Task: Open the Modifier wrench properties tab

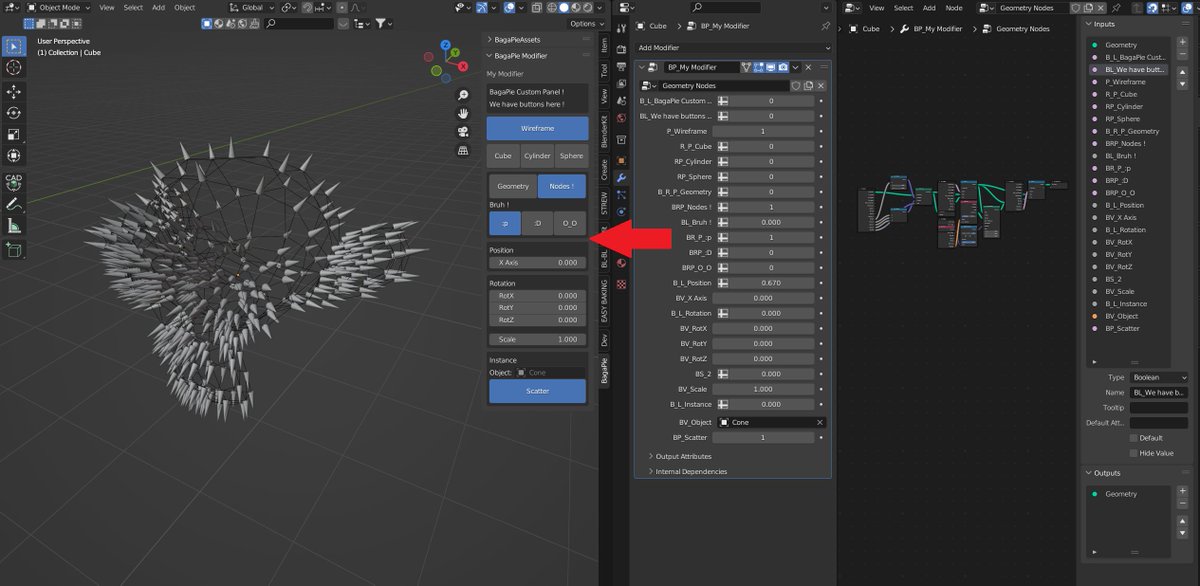Action: (621, 177)
